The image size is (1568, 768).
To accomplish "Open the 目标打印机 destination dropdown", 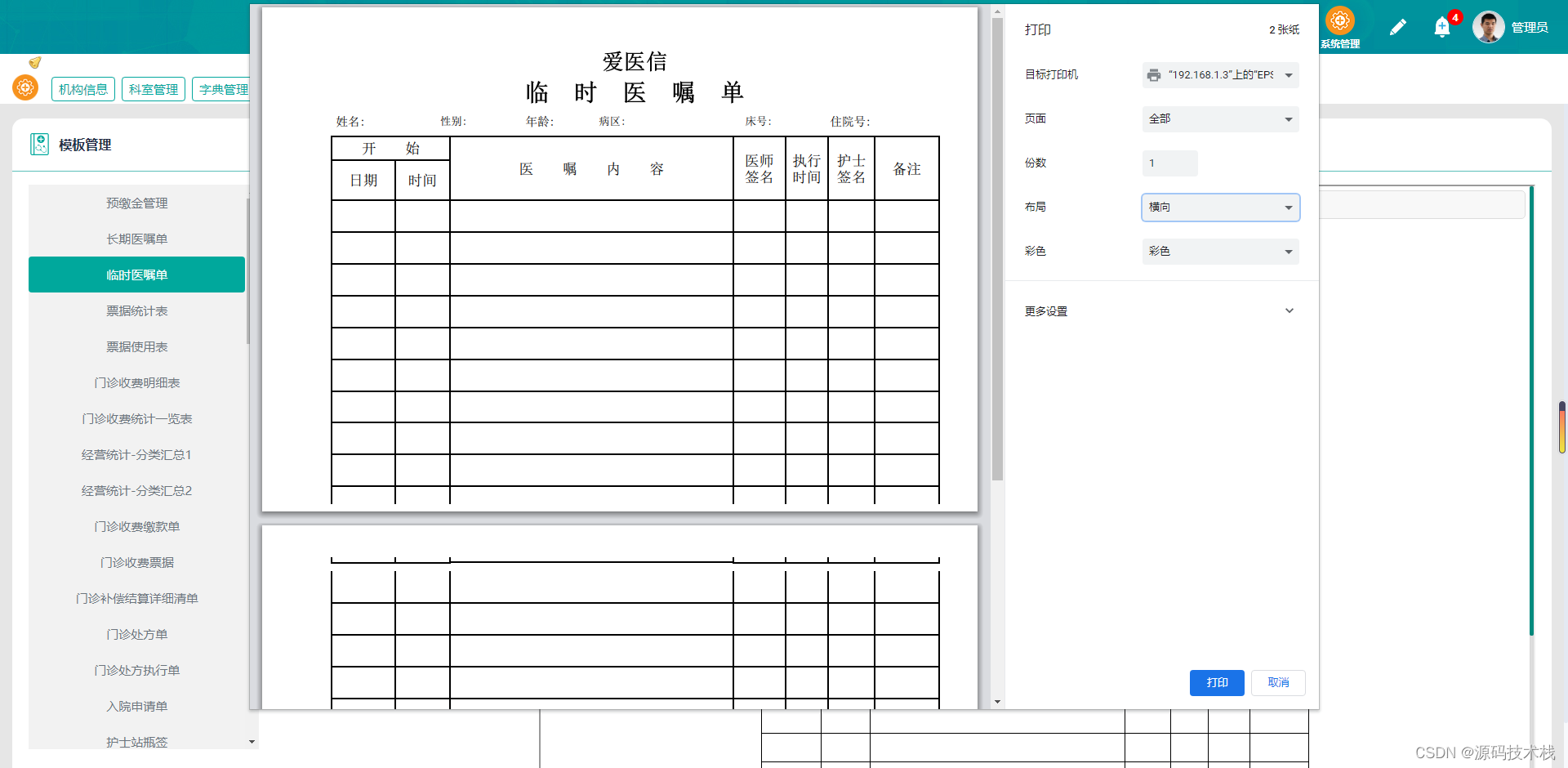I will pos(1220,75).
